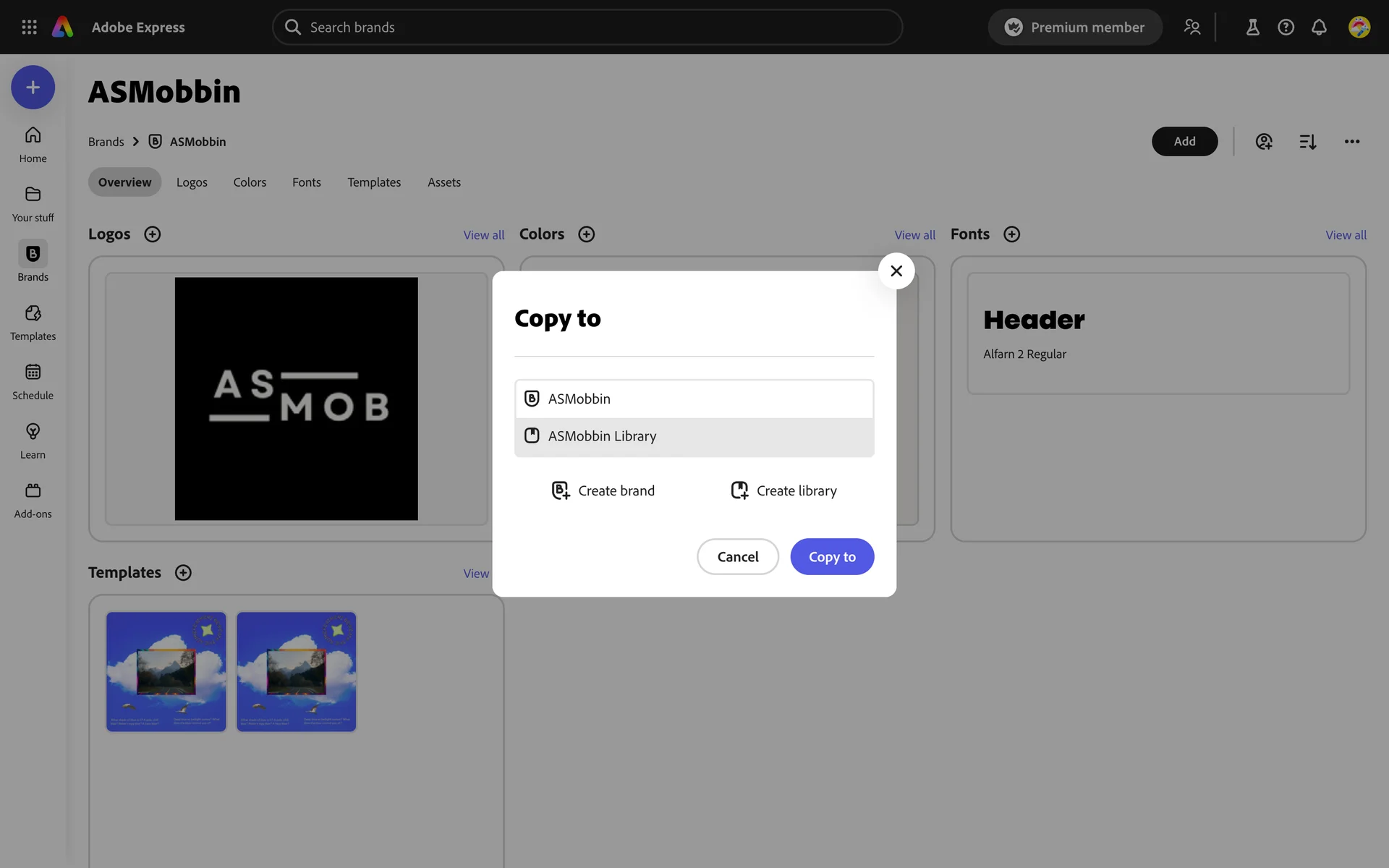The height and width of the screenshot is (868, 1389).
Task: Switch to the Templates tab
Action: (373, 182)
